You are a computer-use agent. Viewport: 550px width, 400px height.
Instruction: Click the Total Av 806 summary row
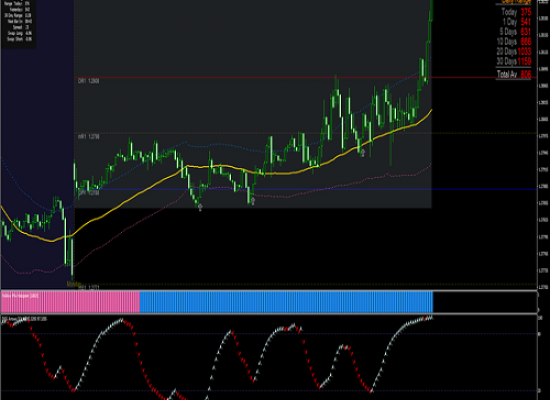514,74
